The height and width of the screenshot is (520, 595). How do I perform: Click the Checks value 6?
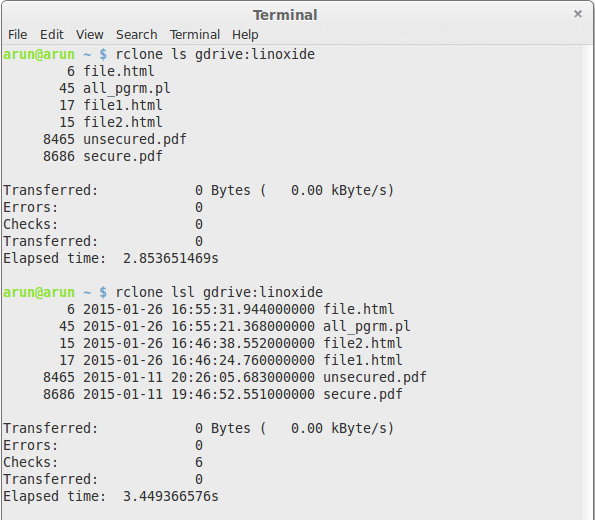click(x=199, y=462)
